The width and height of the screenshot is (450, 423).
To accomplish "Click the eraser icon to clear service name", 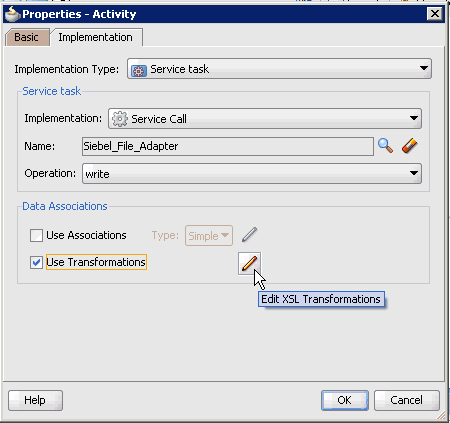I will (x=410, y=146).
